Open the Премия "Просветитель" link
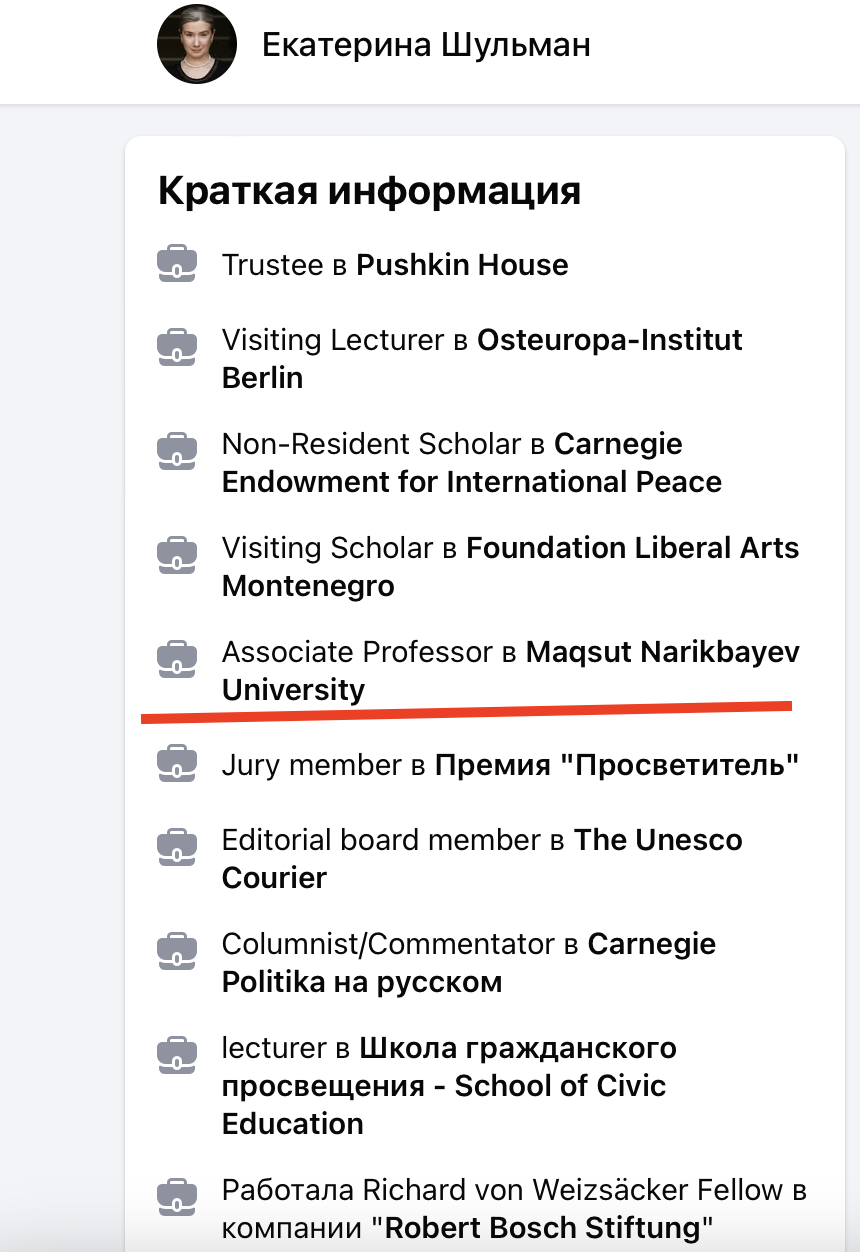This screenshot has width=860, height=1252. coord(616,765)
